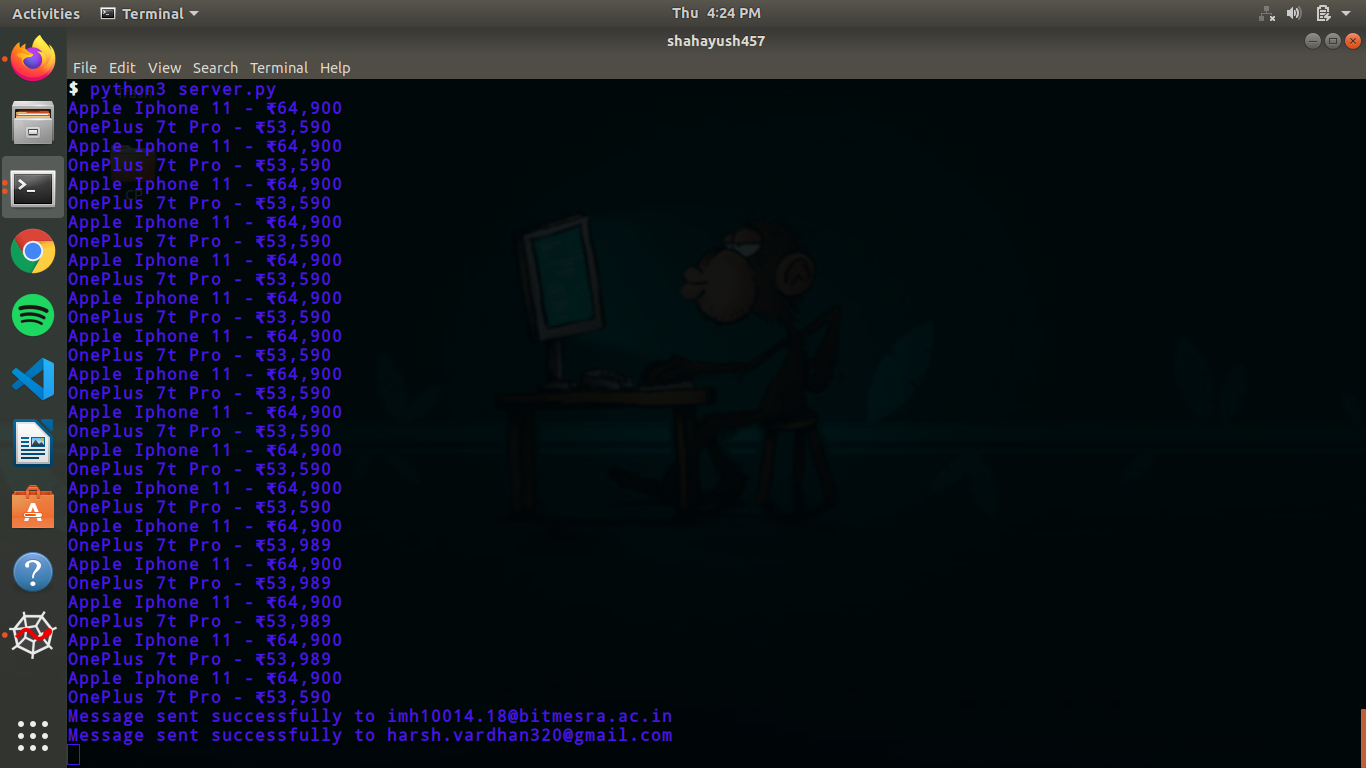Click the harsh.vardhan320@gmail.com message line
Image resolution: width=1366 pixels, height=768 pixels.
coord(370,735)
